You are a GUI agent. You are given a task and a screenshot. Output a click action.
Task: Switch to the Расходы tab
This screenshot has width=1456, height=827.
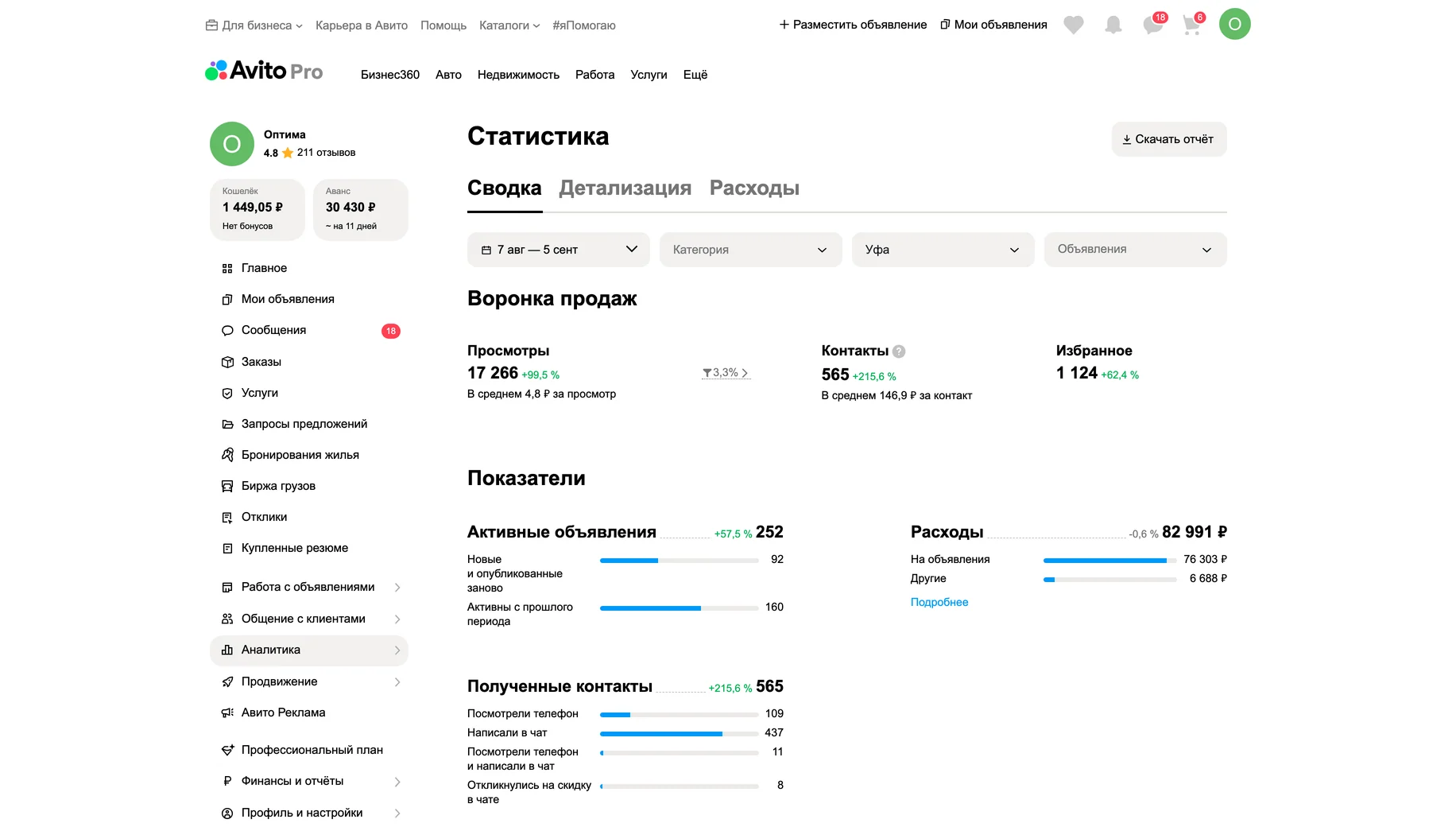[x=754, y=188]
